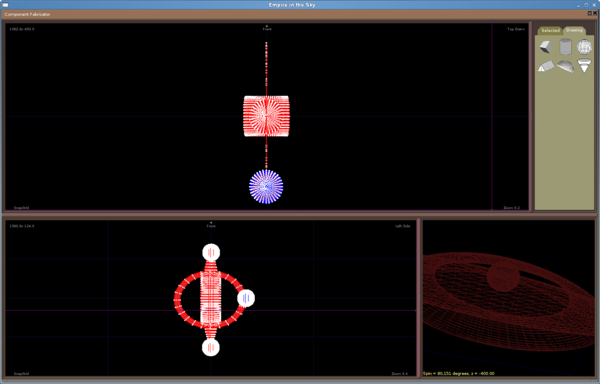Click the red cylinder in top-down view
This screenshot has height=384, width=600.
click(x=266, y=116)
